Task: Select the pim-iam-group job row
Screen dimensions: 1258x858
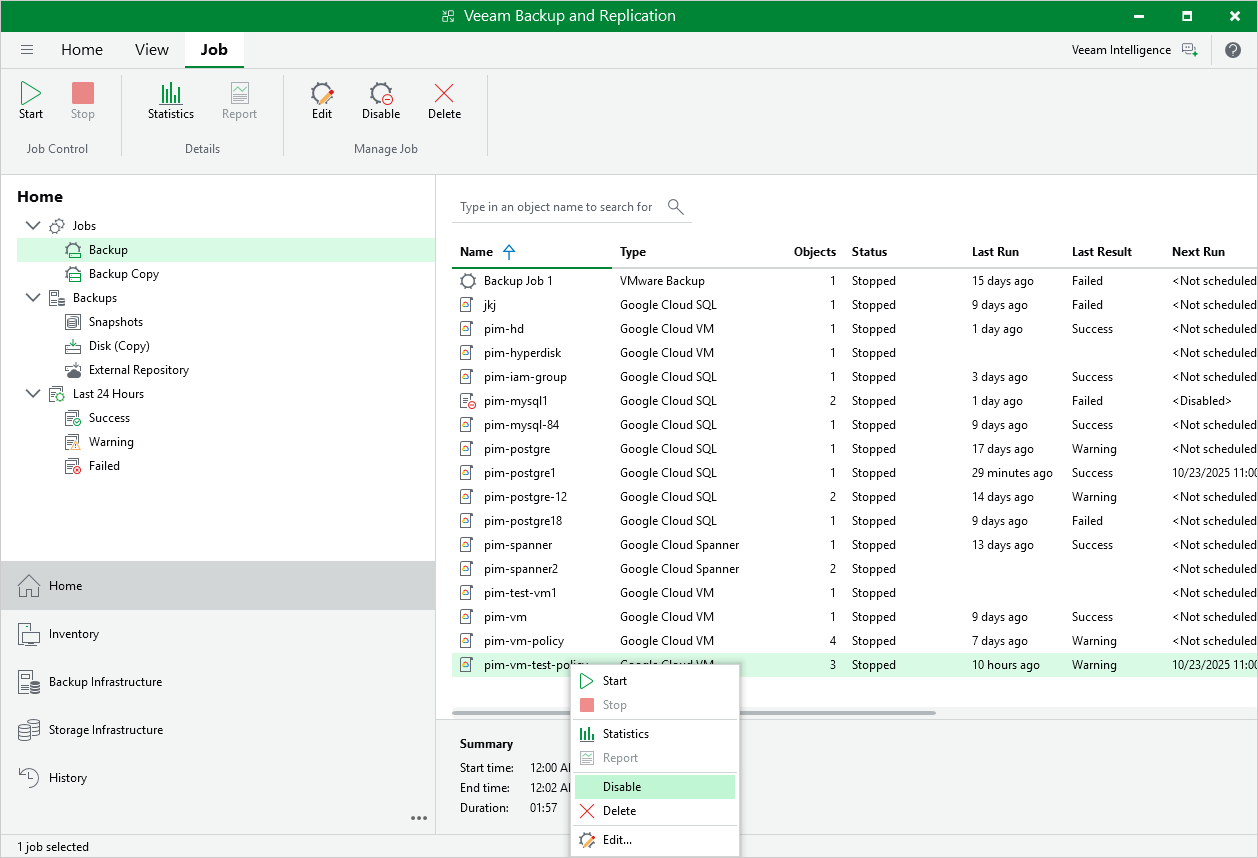Action: pyautogui.click(x=855, y=377)
